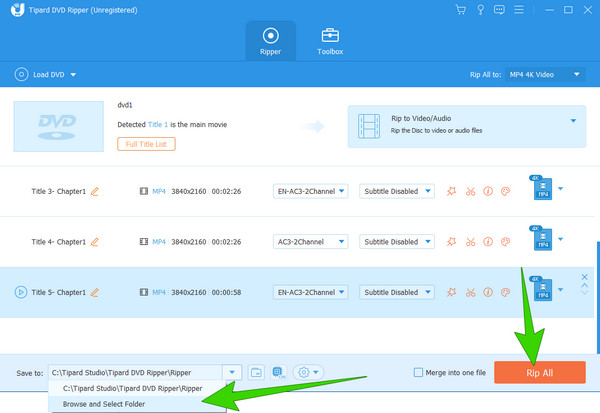This screenshot has width=600, height=413.
Task: Open the info icon for Title 5
Action: click(x=488, y=292)
